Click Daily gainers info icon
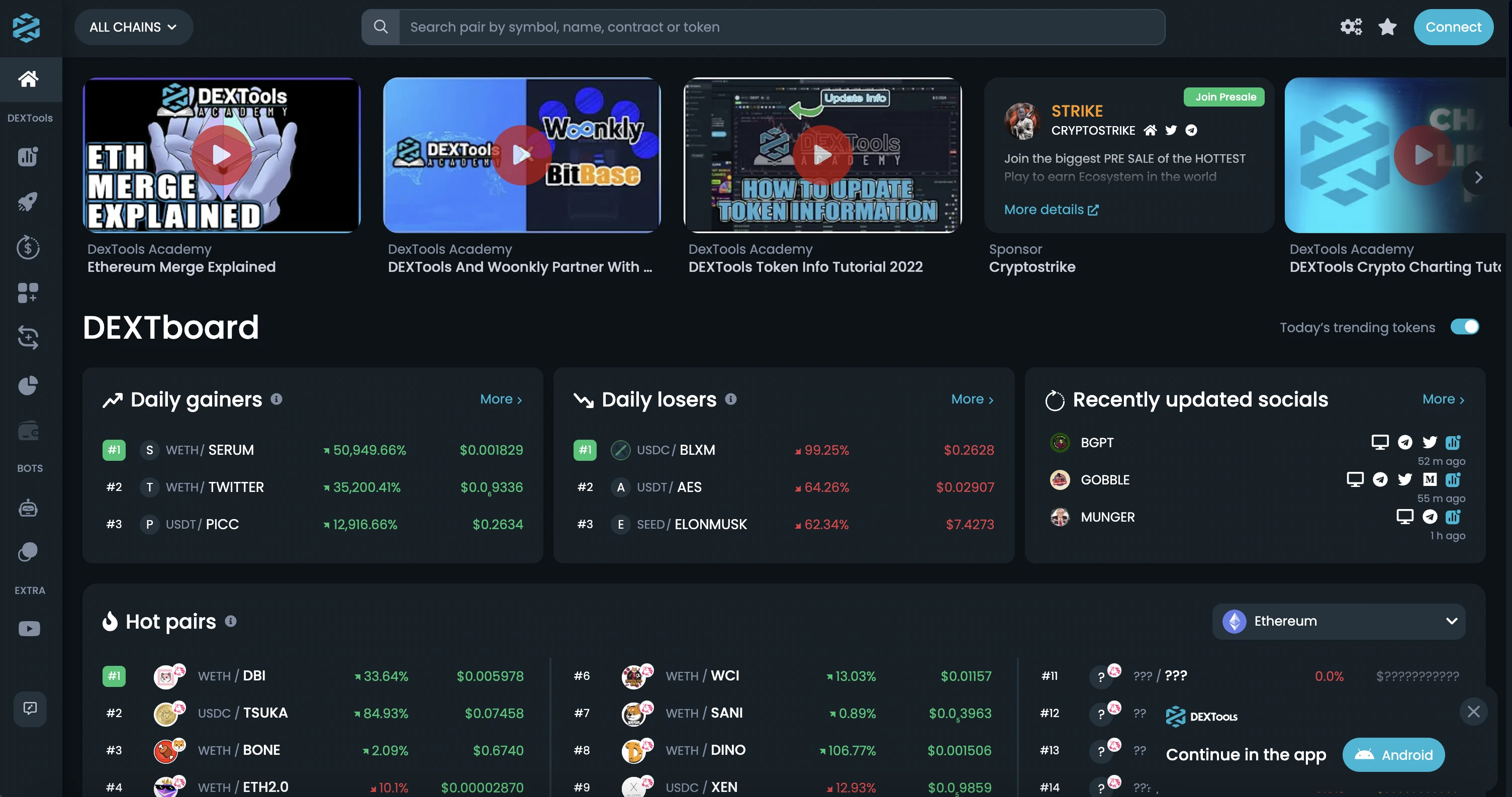This screenshot has height=797, width=1512. coord(276,399)
